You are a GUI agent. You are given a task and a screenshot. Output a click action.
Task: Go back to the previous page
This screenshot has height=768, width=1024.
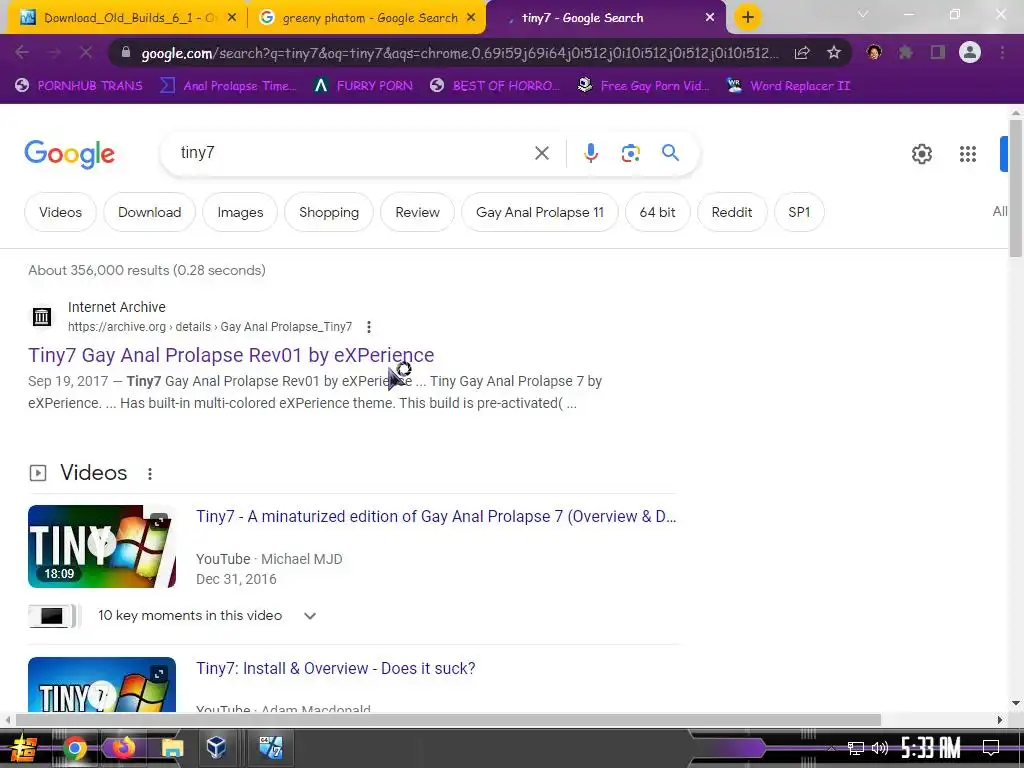[22, 53]
